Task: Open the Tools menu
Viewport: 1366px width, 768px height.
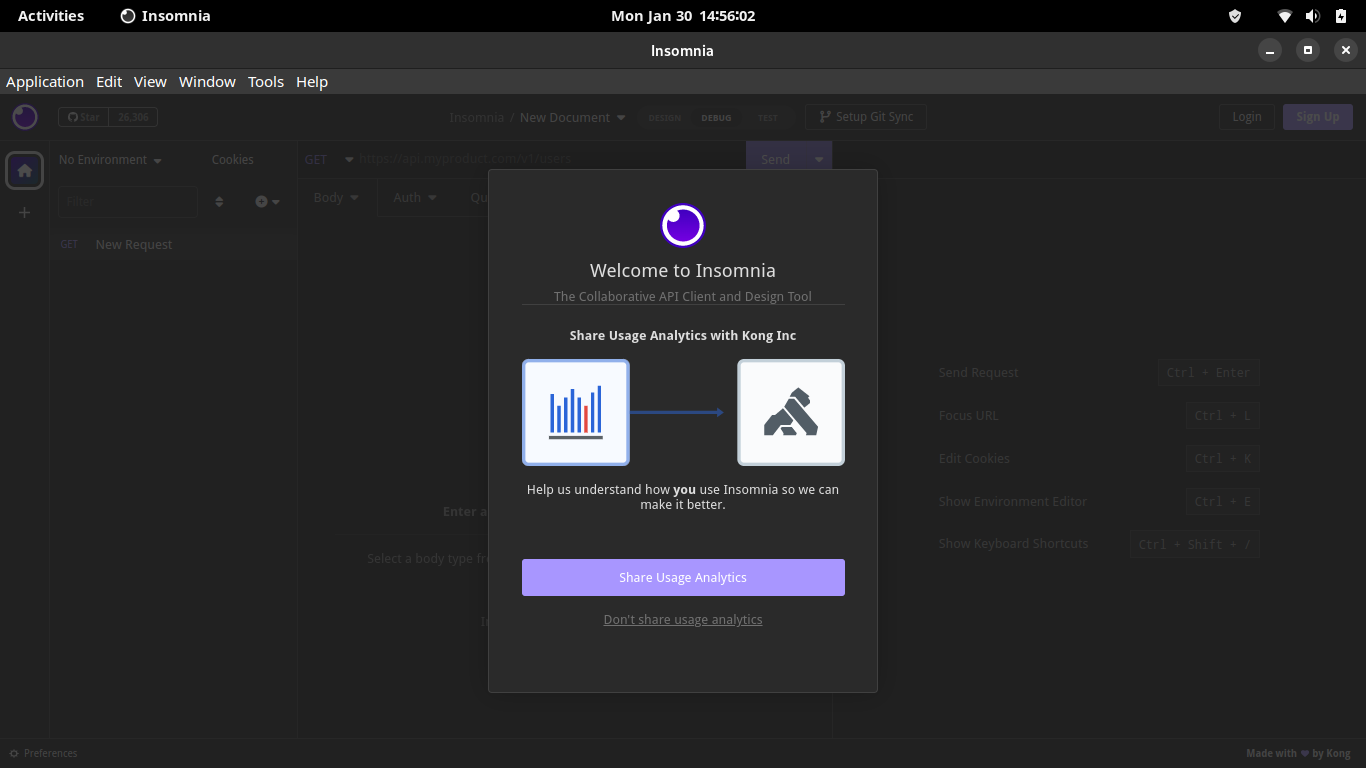Action: [265, 82]
